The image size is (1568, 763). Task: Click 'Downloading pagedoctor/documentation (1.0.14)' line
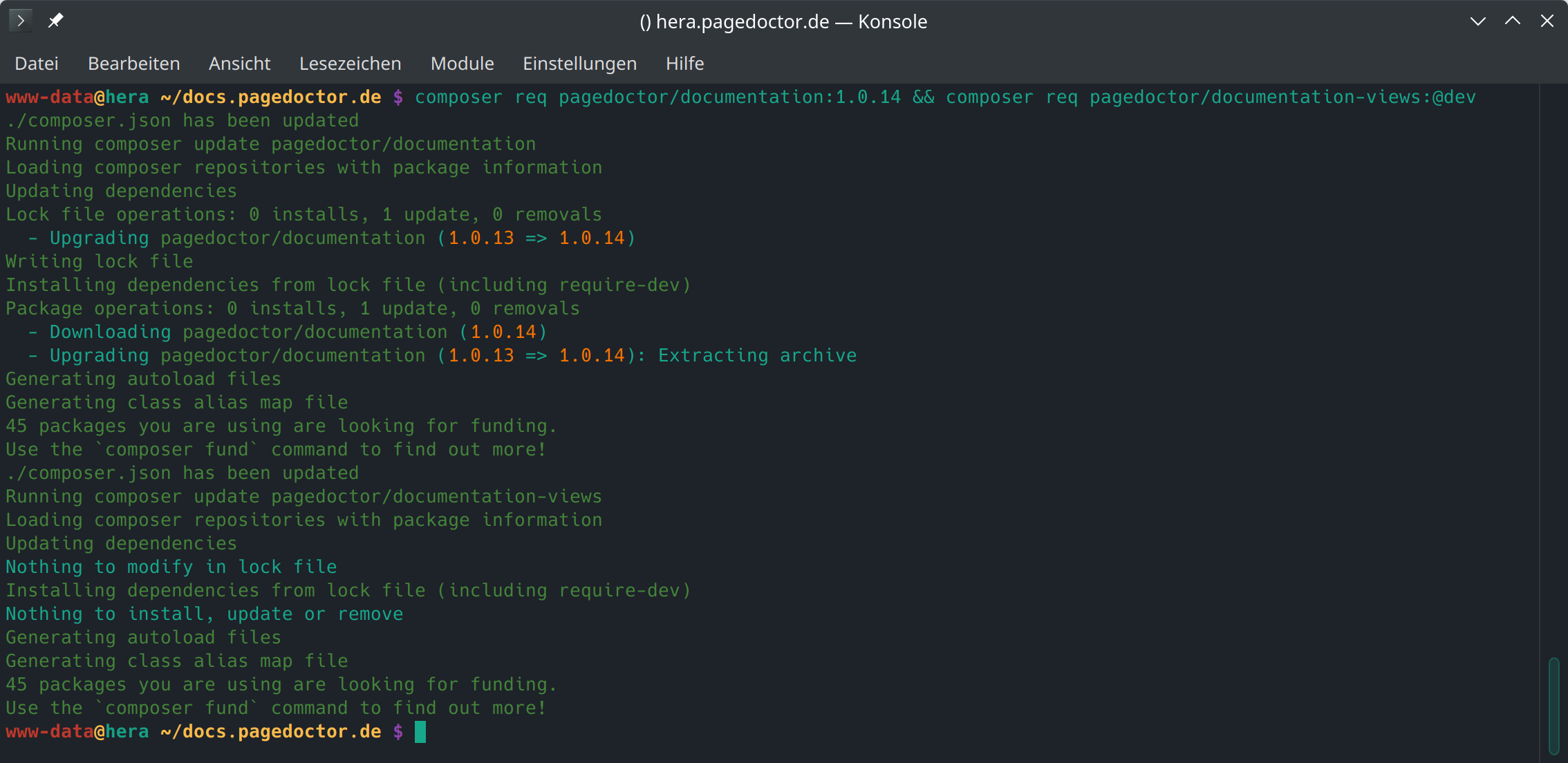(288, 332)
